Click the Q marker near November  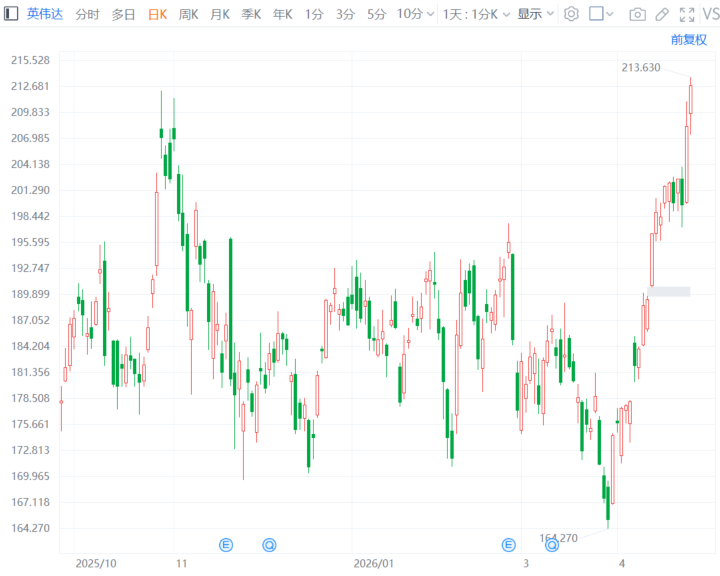269,545
